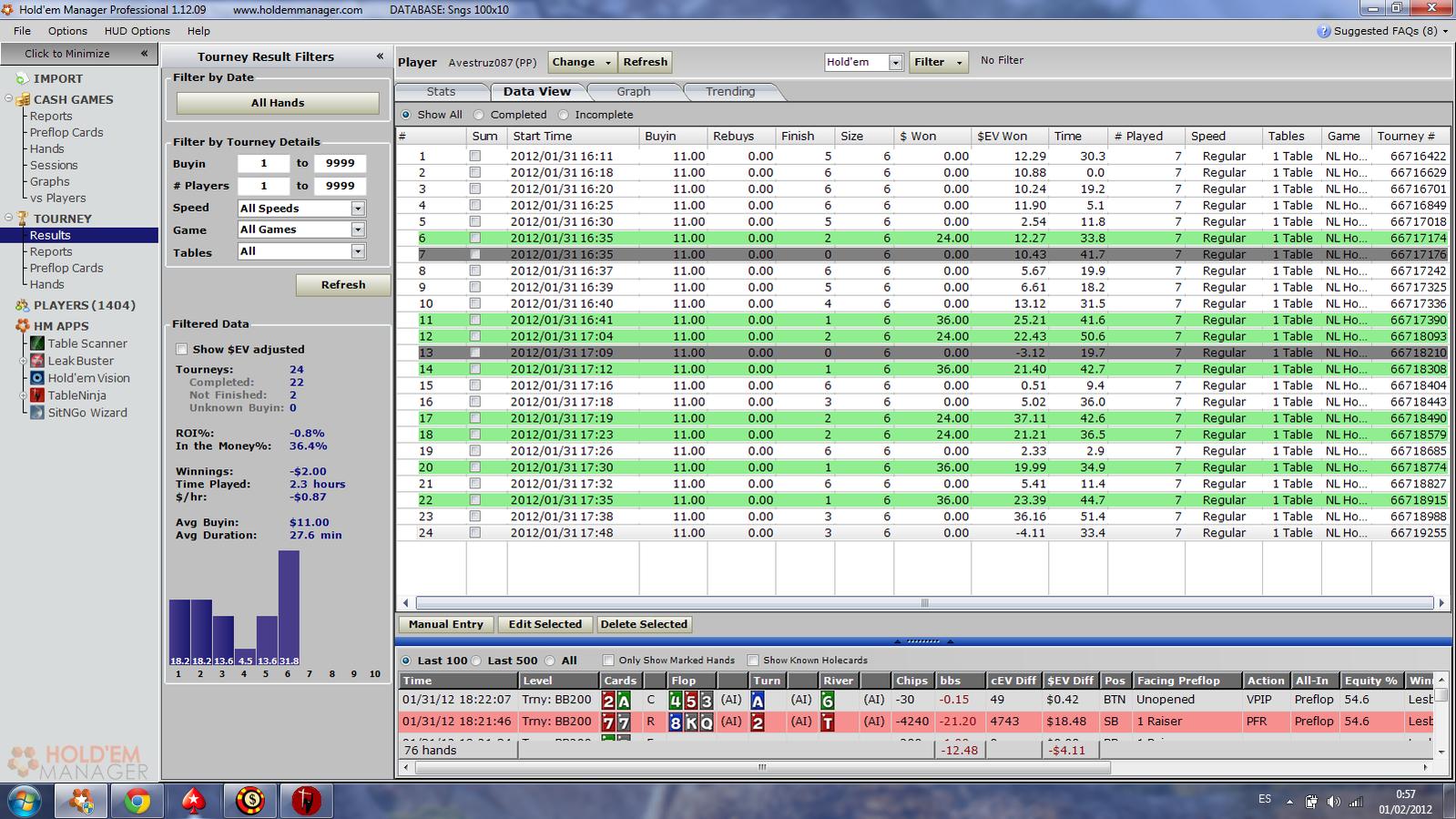The image size is (1456, 819).
Task: Select the Last 500 hands radio
Action: [x=476, y=660]
